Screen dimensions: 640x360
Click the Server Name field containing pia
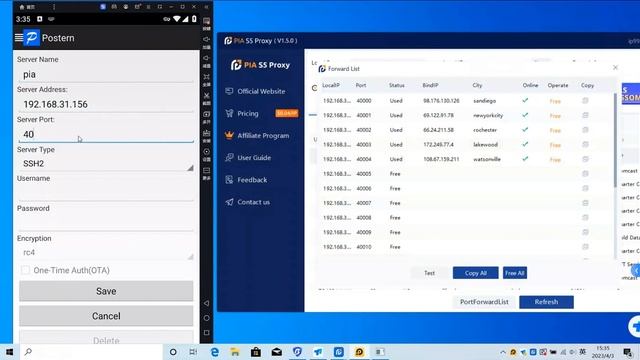pos(106,74)
